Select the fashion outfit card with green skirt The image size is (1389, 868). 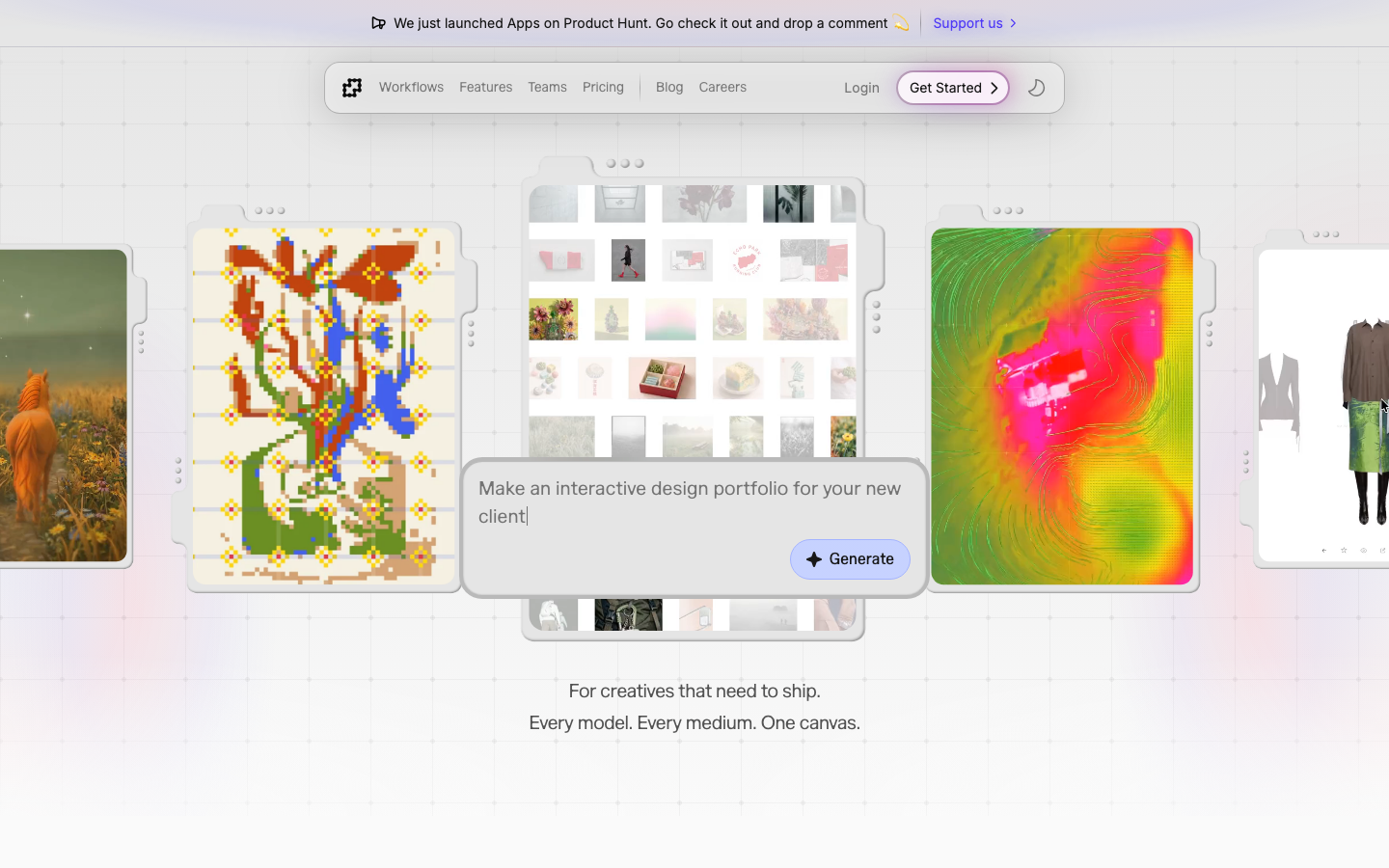(1323, 405)
